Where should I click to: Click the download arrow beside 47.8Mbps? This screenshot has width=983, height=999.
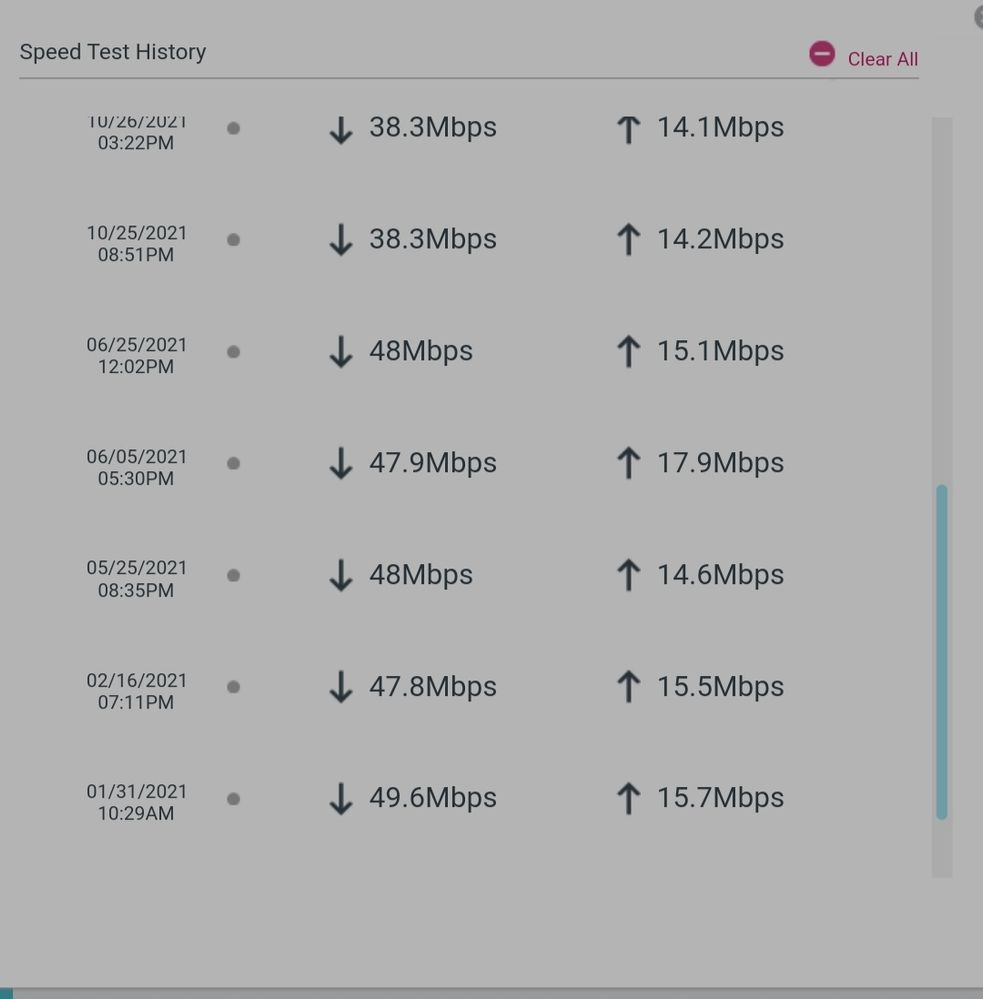[x=341, y=687]
